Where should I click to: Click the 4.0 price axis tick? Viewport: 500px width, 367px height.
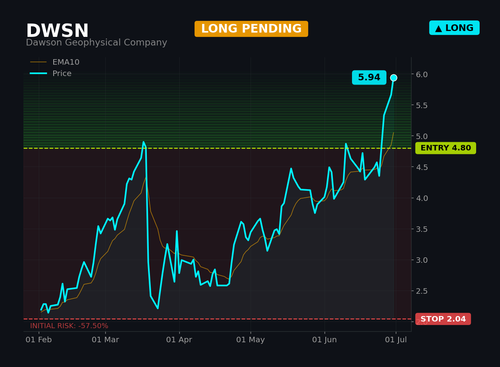(422, 198)
